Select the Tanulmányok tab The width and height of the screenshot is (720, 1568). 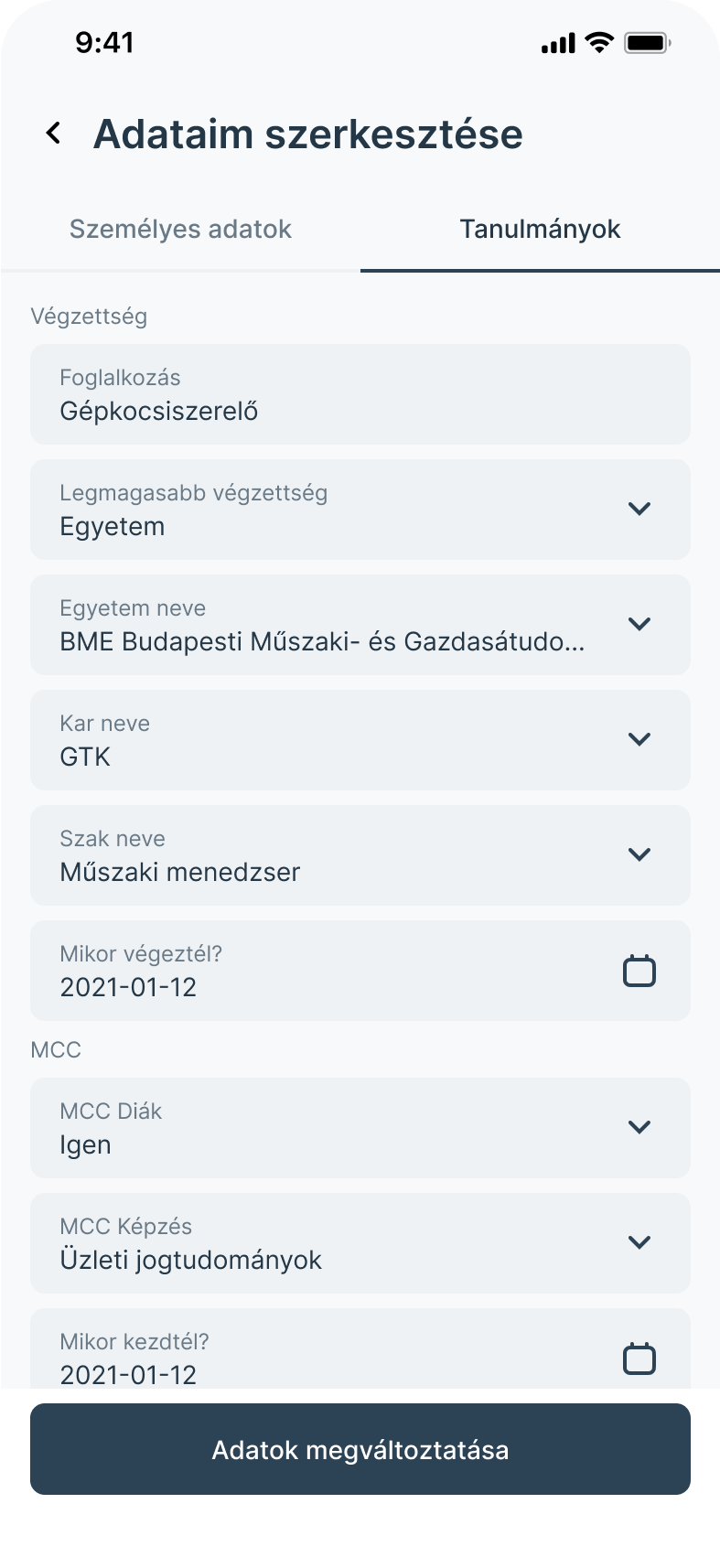[x=540, y=229]
